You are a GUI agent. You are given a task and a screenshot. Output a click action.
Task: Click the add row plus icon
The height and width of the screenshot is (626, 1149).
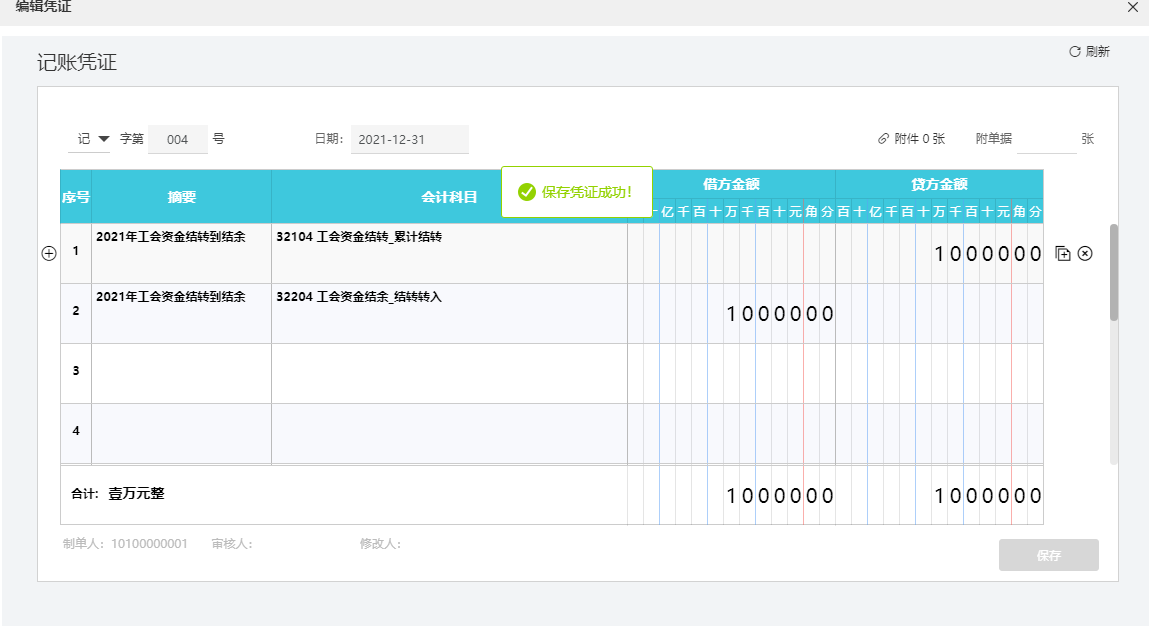coord(48,254)
